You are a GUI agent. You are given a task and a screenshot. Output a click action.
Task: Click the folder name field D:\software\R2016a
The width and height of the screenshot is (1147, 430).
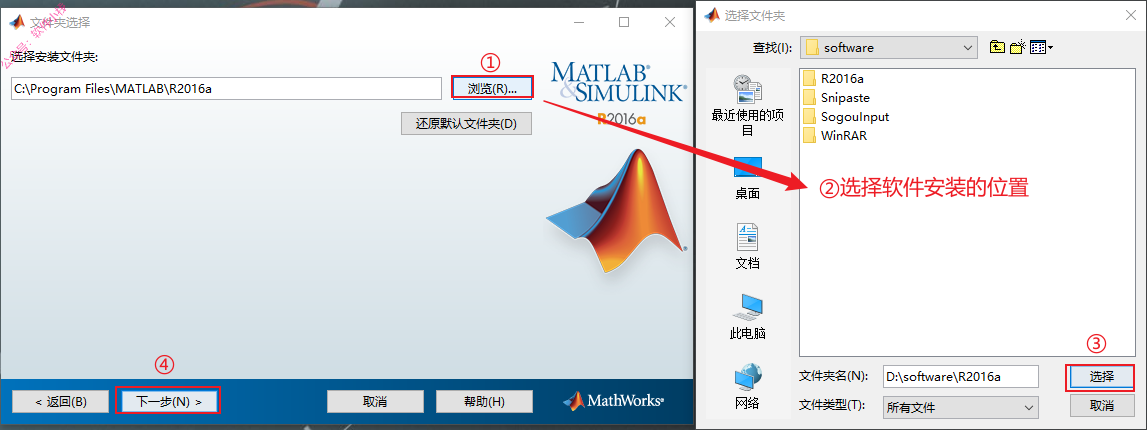960,376
